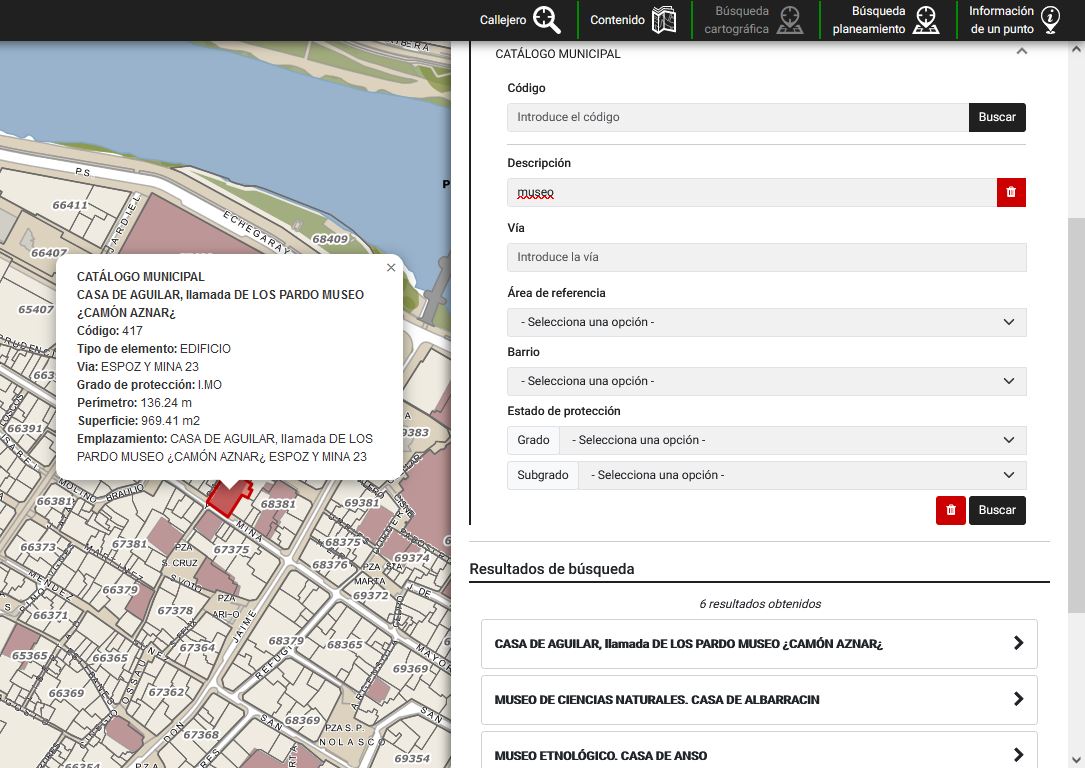Click the Código input field
Viewport: 1085px width, 768px height.
click(737, 117)
